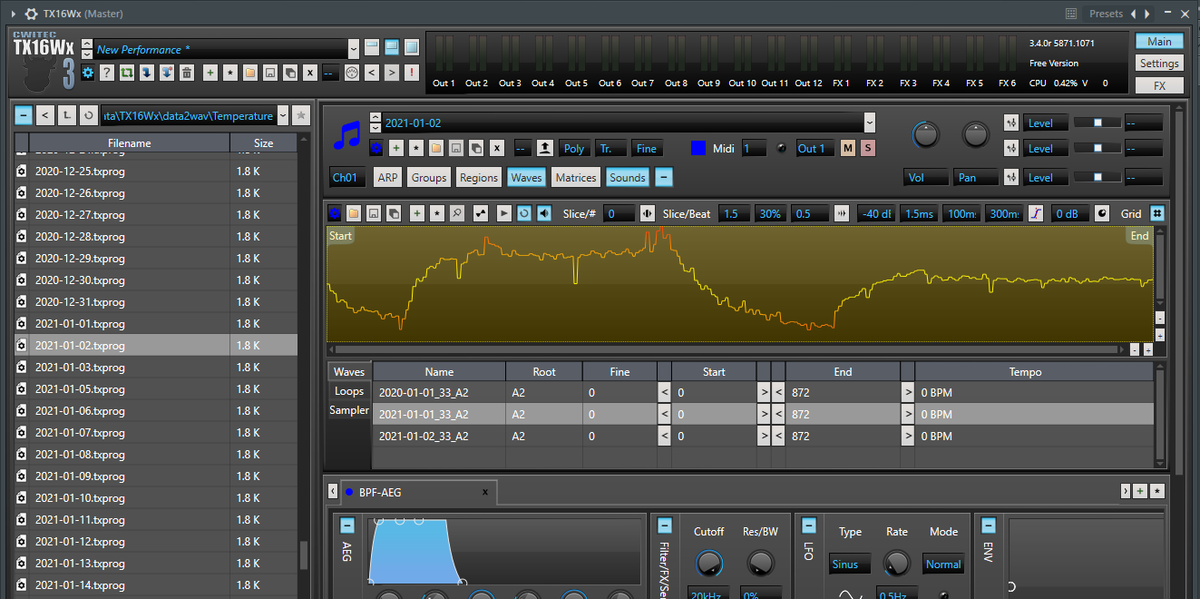1200x599 pixels.
Task: Toggle loop playback in wave toolbar
Action: pos(523,213)
